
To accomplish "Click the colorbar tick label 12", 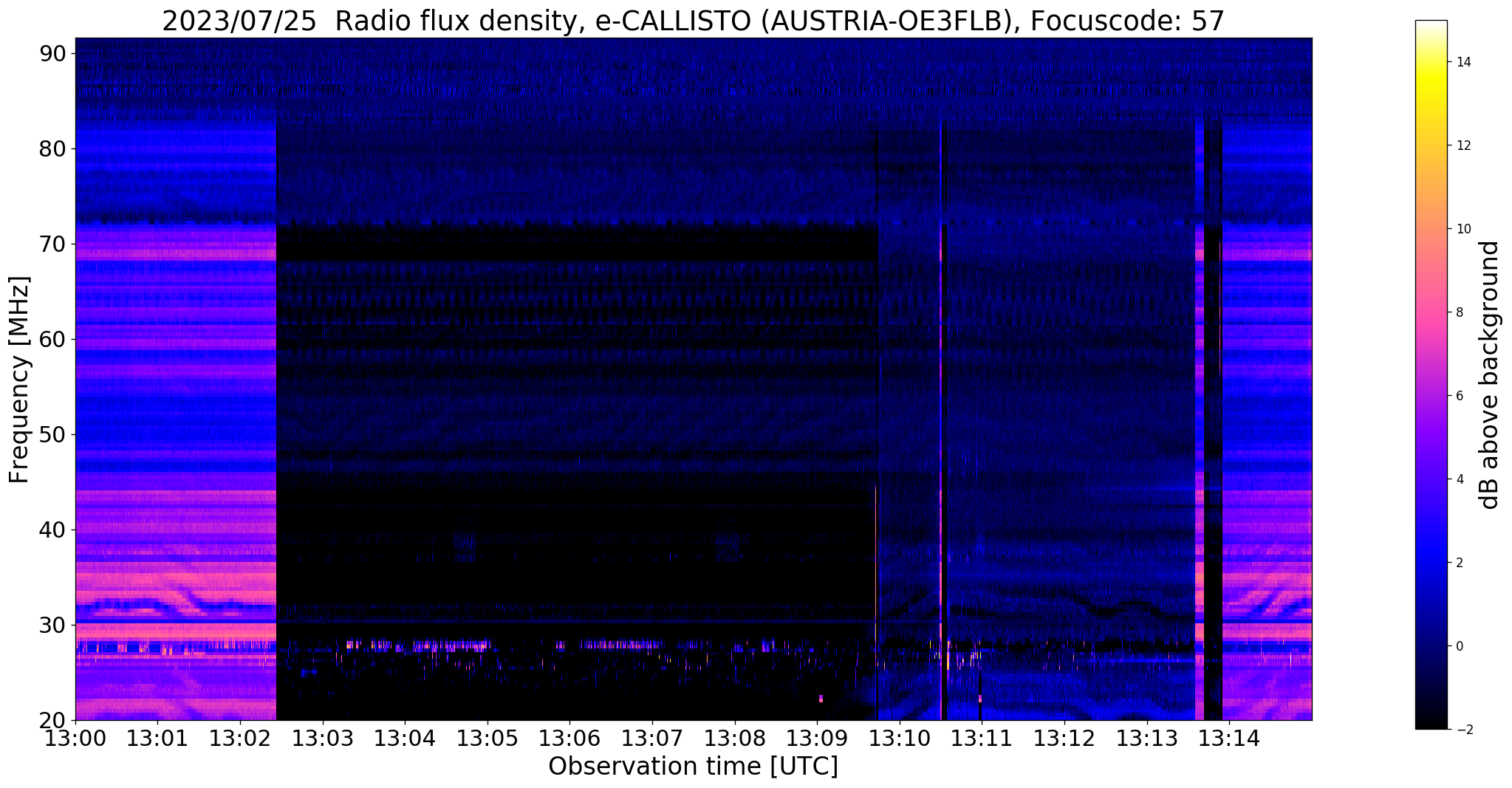I will point(1463,145).
